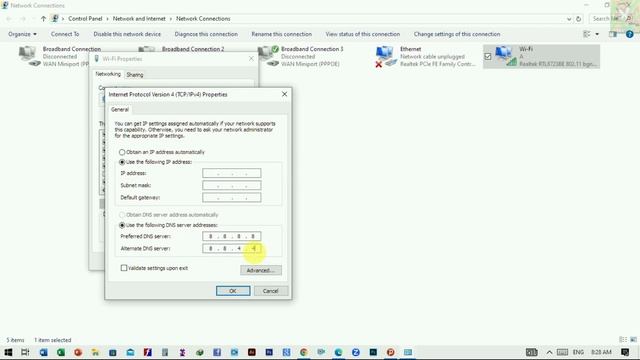Enable Validate settings upon exit
The height and width of the screenshot is (360, 640).
coord(124,268)
